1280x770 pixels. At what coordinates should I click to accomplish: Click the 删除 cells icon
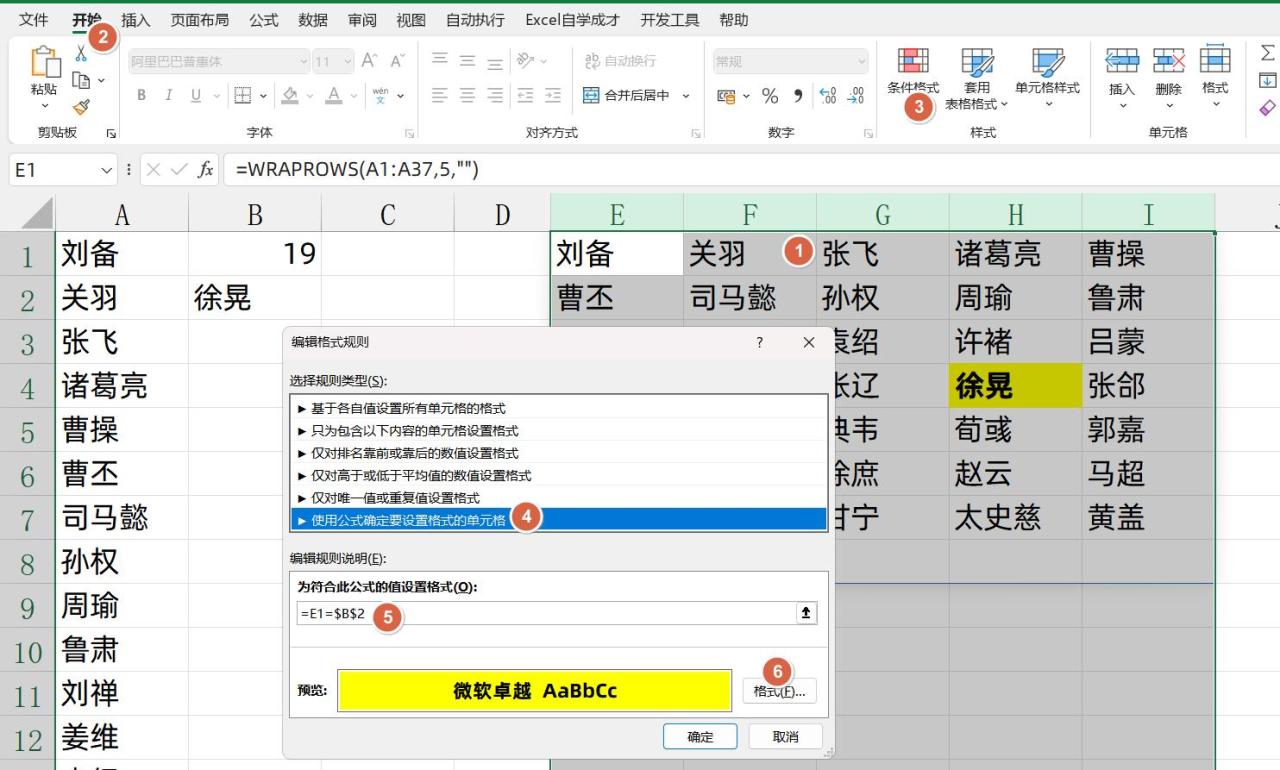point(1168,61)
